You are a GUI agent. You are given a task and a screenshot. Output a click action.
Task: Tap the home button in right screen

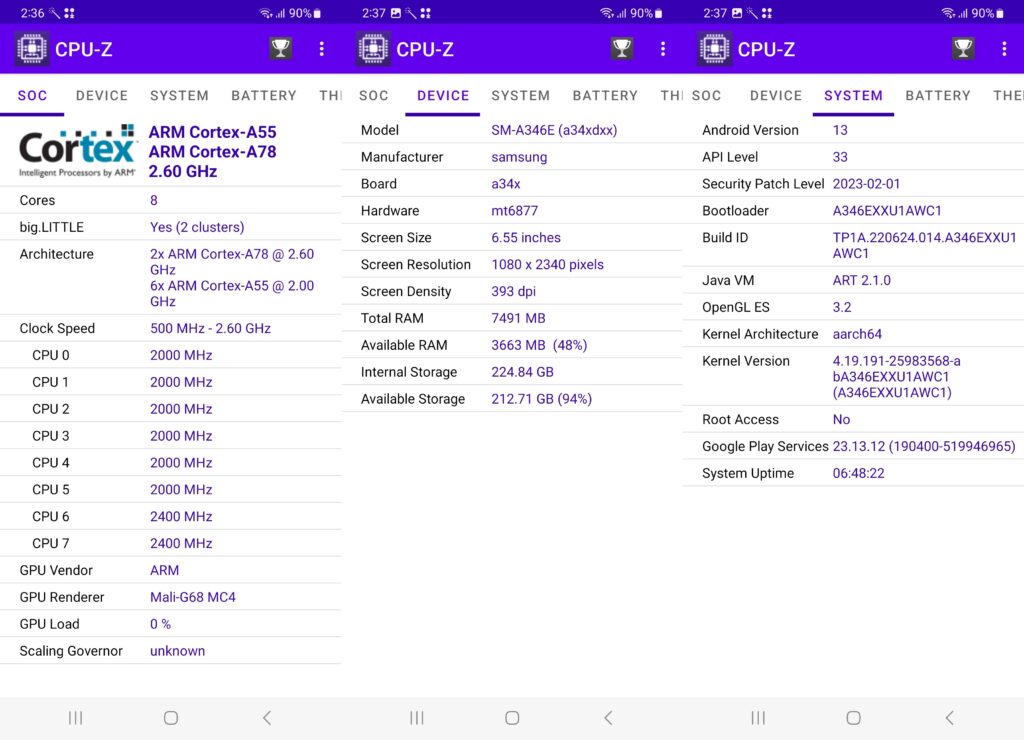point(853,718)
